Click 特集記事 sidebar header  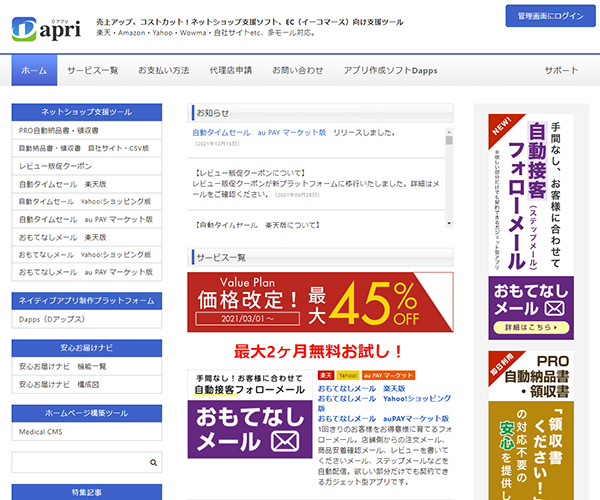click(x=87, y=492)
